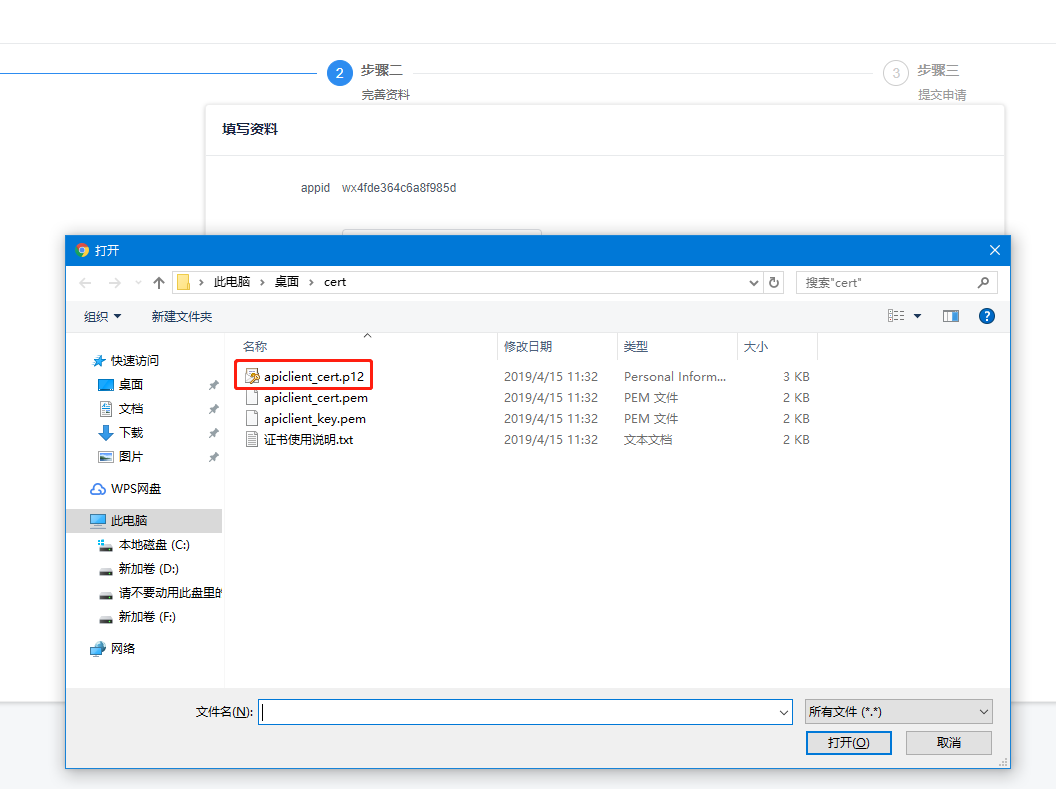1056x789 pixels.
Task: Click the pin icon next to 下载
Action: tap(213, 433)
